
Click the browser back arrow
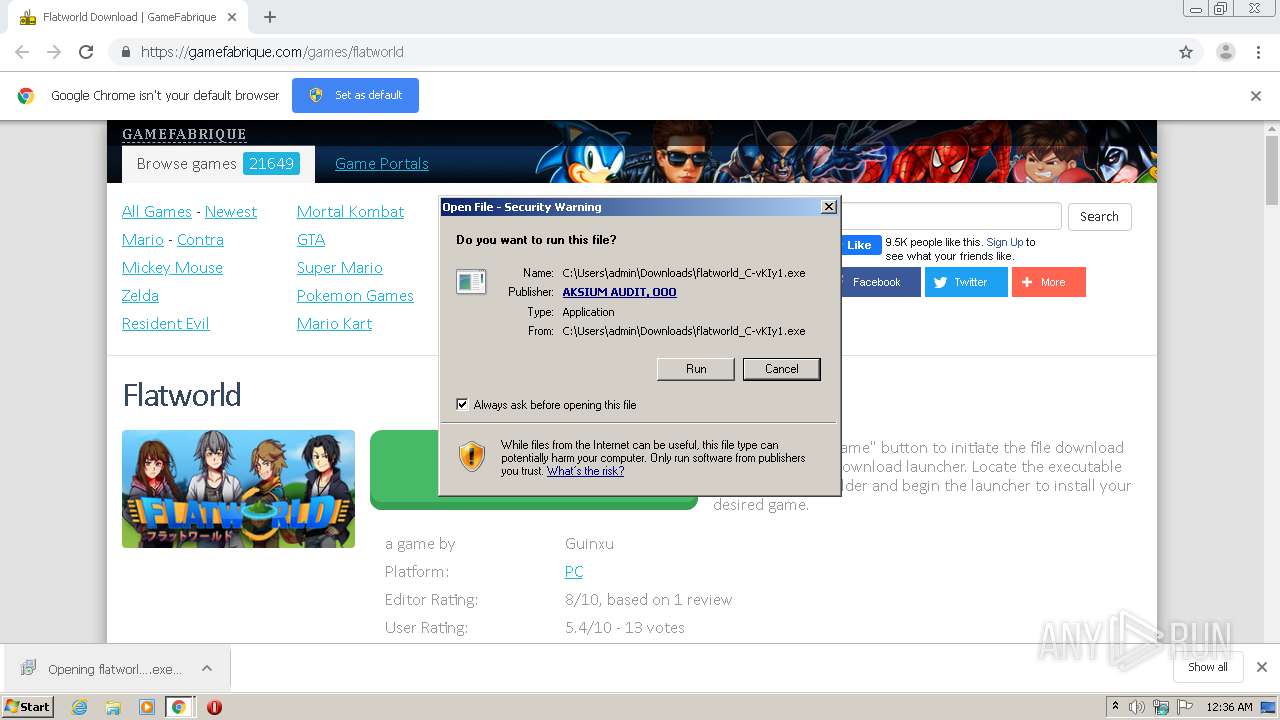tap(22, 52)
